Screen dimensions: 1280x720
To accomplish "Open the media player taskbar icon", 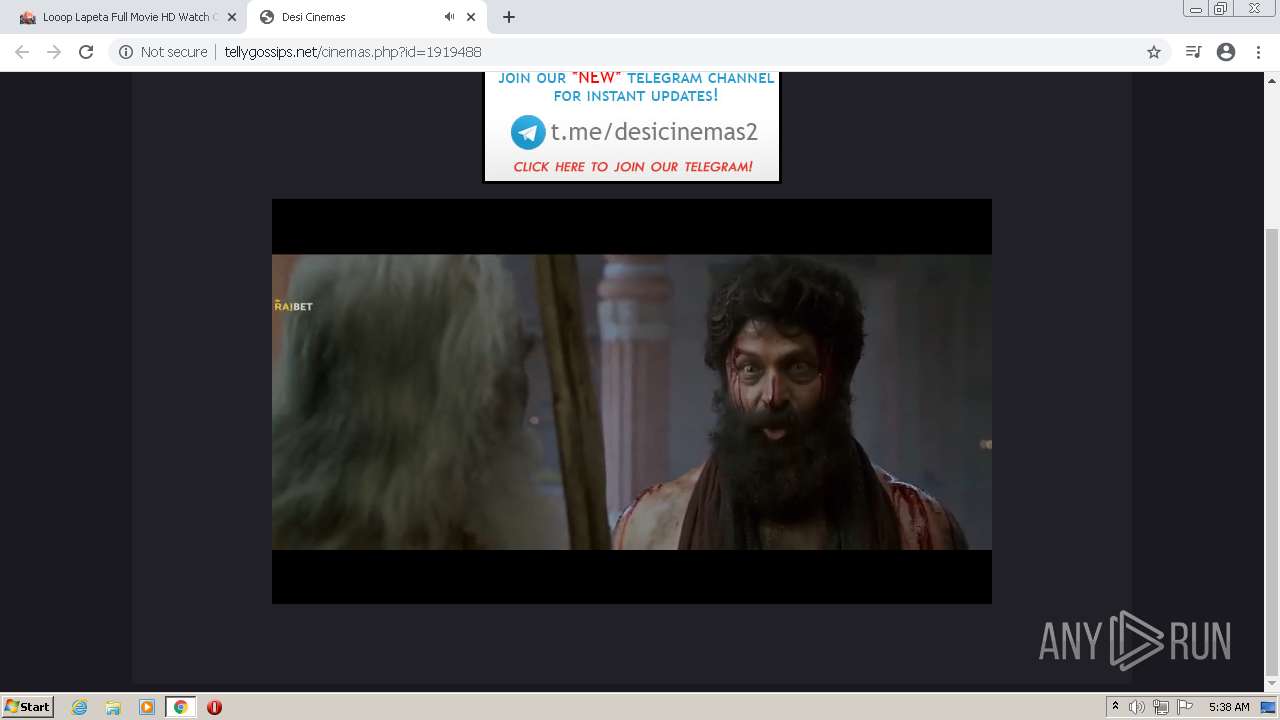I will 147,707.
